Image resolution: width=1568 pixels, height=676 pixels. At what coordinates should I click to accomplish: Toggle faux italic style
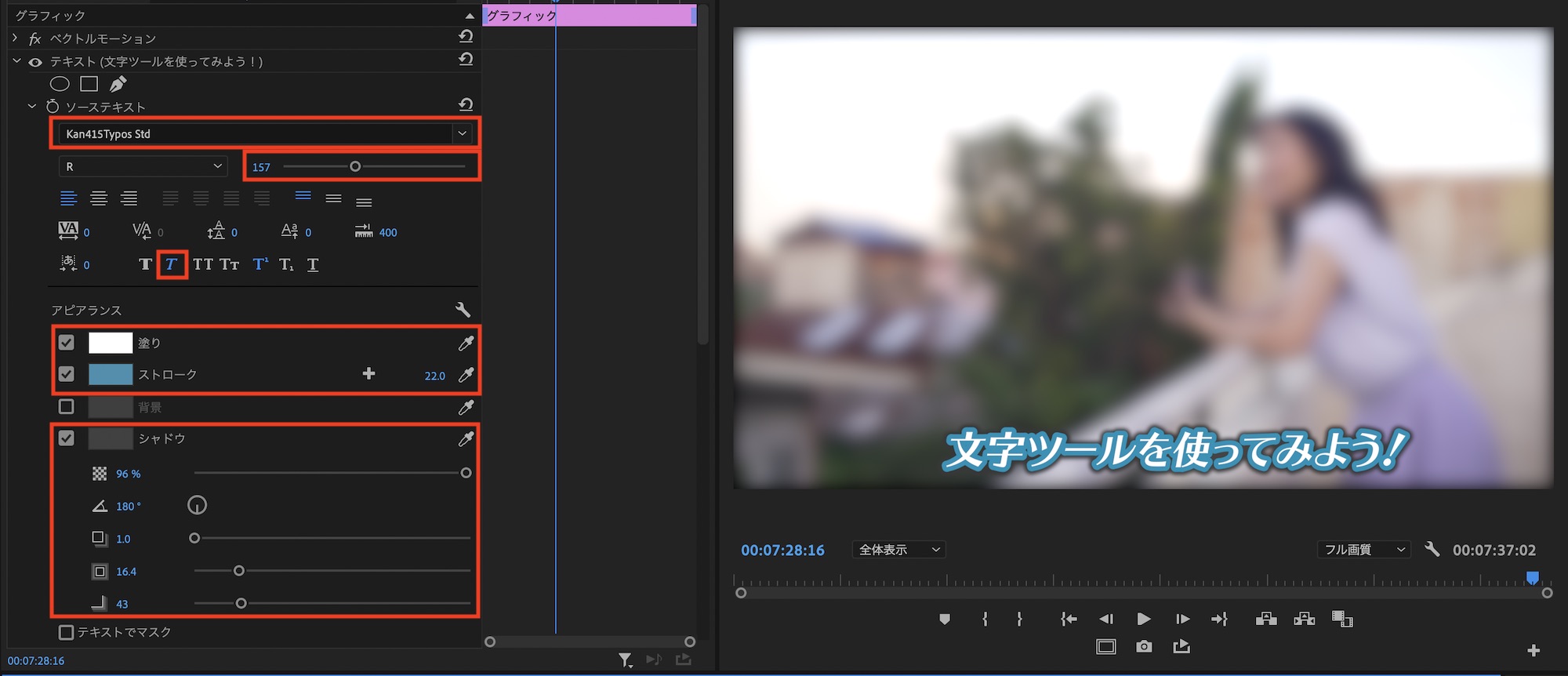(172, 264)
